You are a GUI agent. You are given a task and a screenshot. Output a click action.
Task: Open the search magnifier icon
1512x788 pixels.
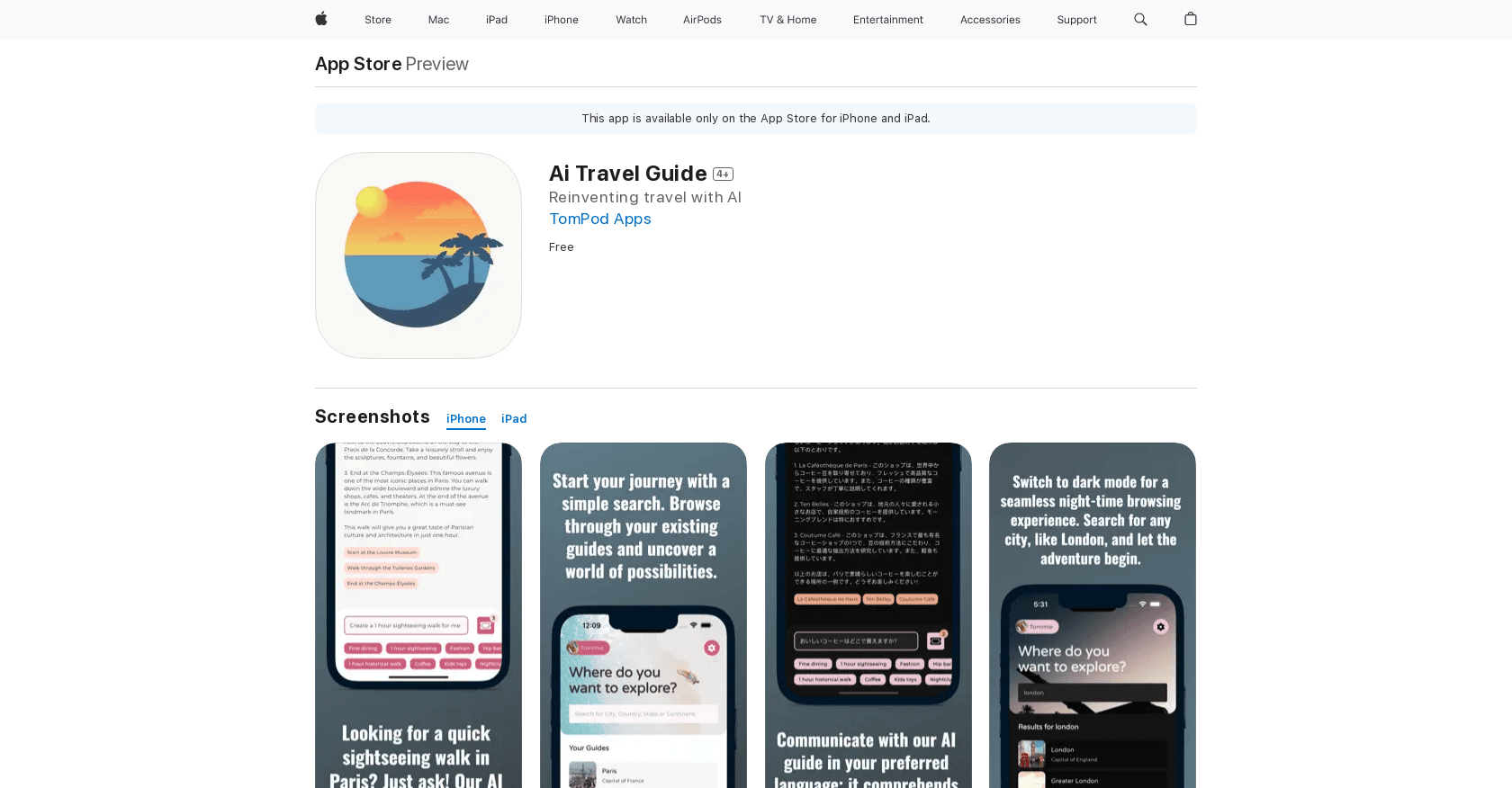coord(1140,19)
